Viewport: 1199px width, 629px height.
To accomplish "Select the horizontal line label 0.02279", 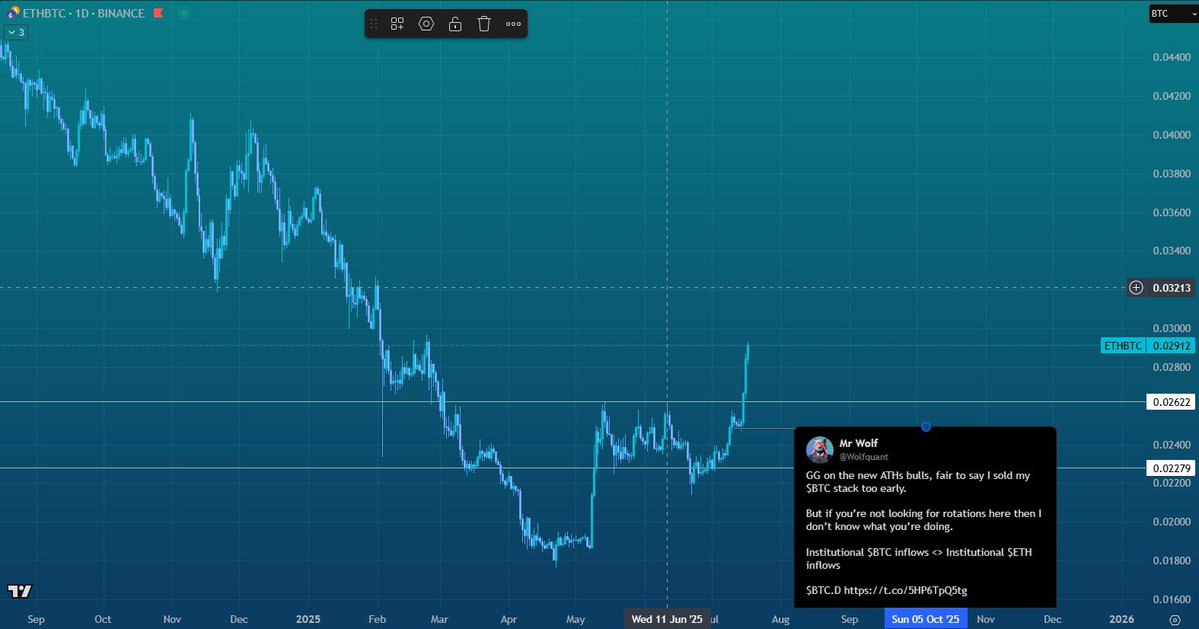I will (x=1171, y=468).
